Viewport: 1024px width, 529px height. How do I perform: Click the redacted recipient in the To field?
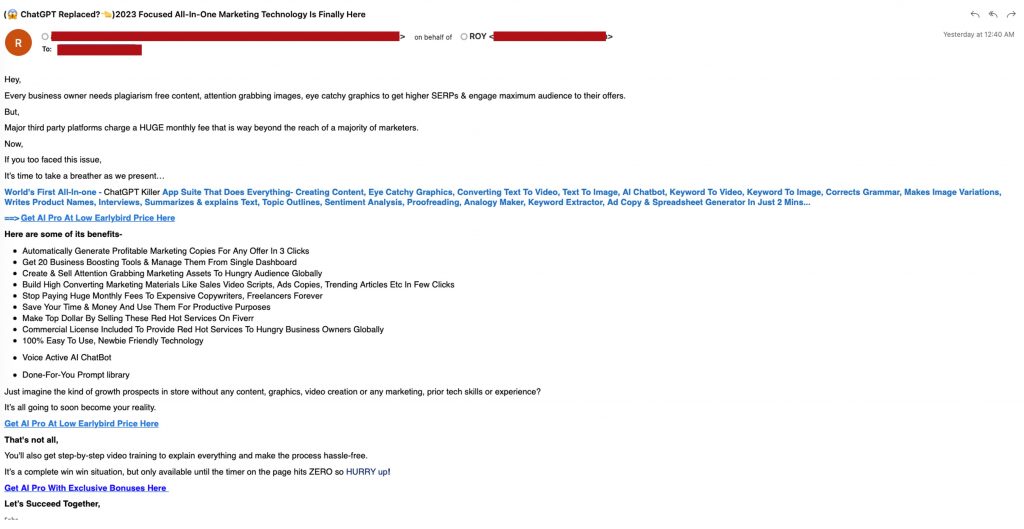pyautogui.click(x=99, y=49)
